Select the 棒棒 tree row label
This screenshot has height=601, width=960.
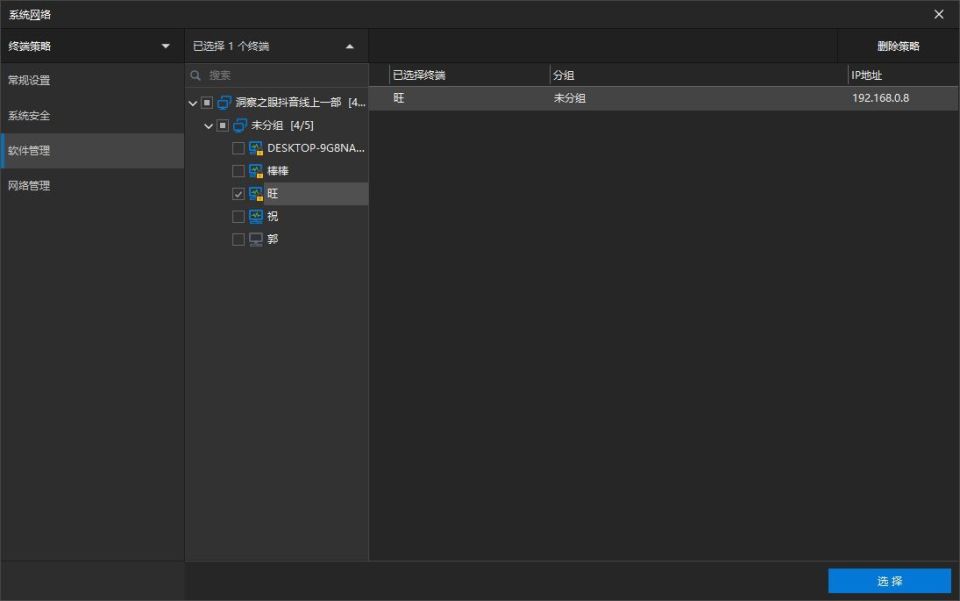pyautogui.click(x=278, y=171)
